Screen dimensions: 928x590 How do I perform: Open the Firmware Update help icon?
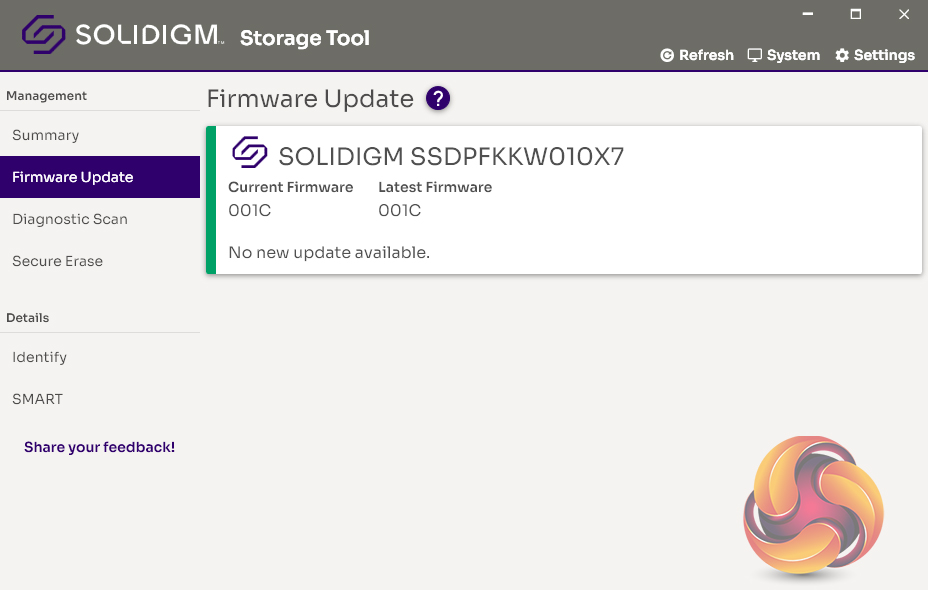tap(438, 99)
